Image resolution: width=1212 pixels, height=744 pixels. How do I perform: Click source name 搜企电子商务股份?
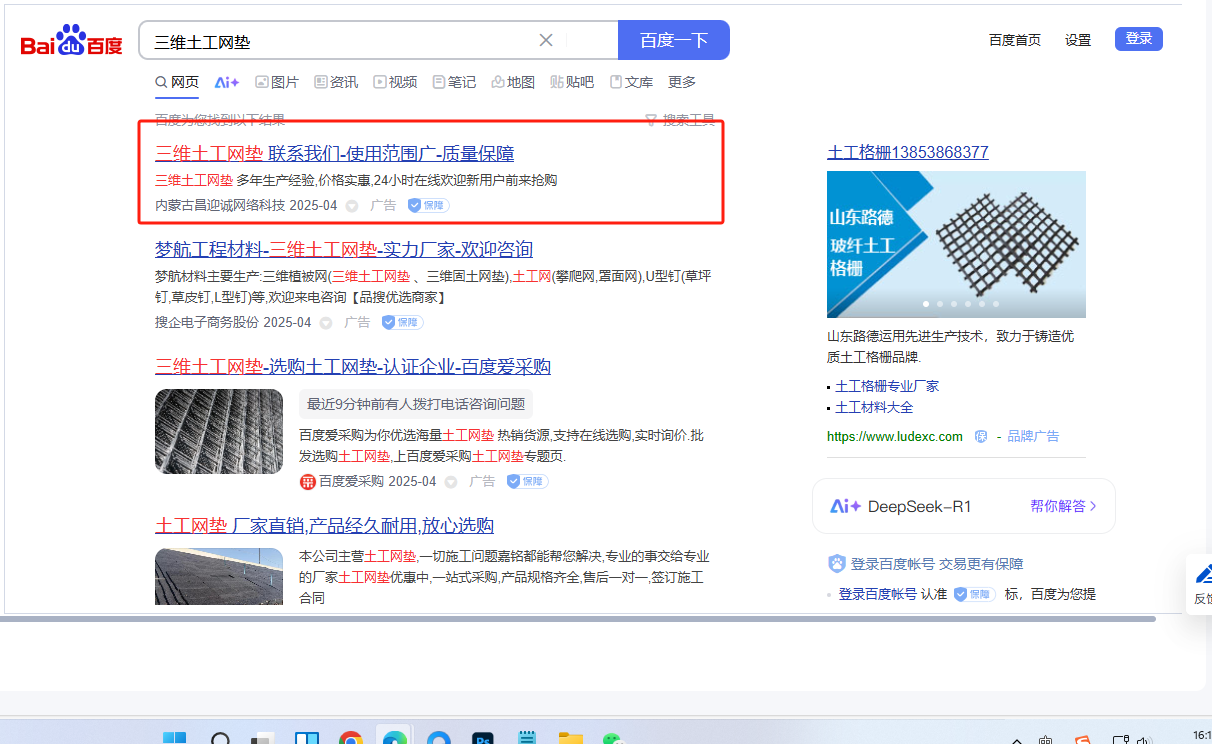point(207,322)
